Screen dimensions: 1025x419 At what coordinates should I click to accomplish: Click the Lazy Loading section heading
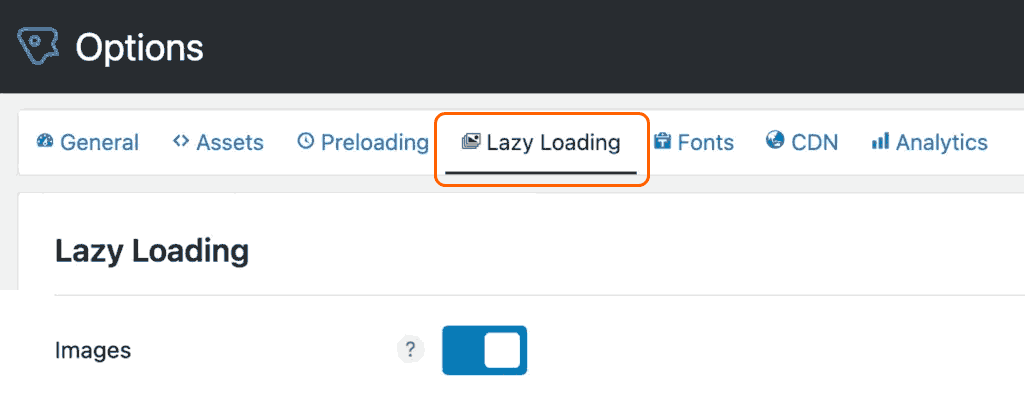point(151,251)
